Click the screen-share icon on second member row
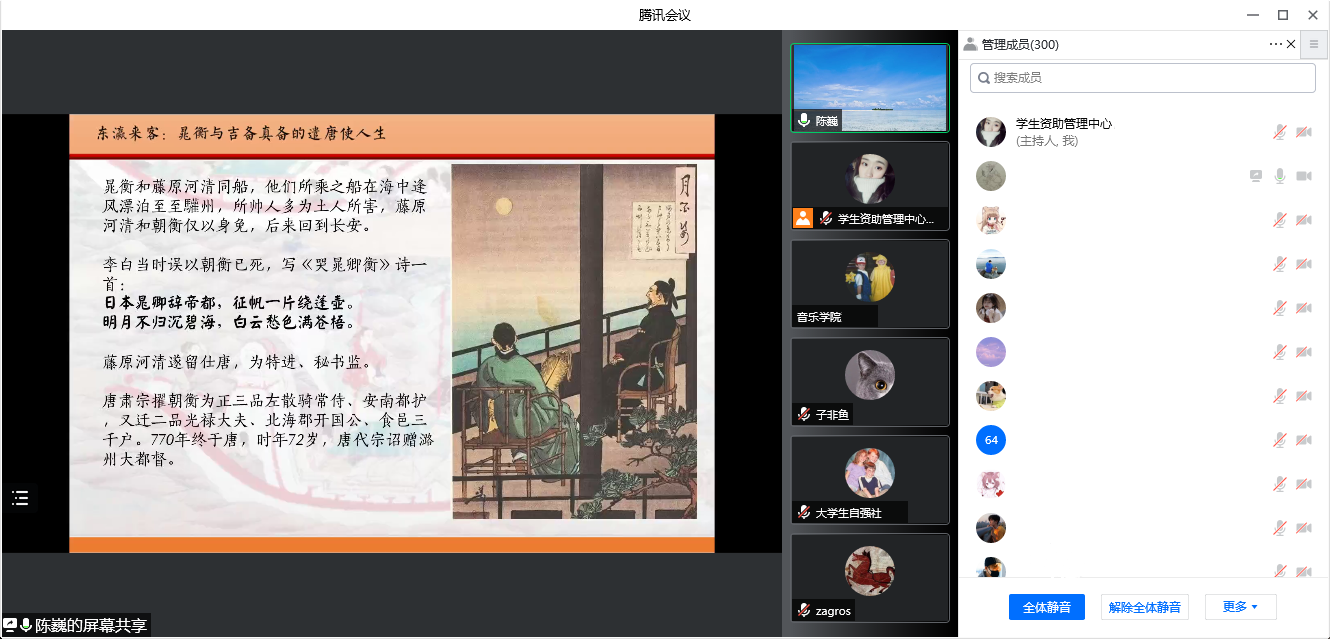 pyautogui.click(x=1256, y=176)
